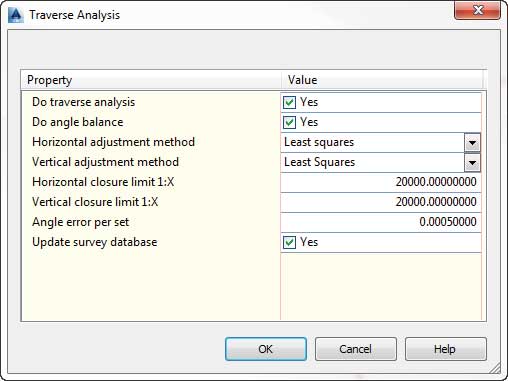Screen dimensions: 508x381
Task: Select the 'Horizontal closure limit 1:X' label
Action: [103, 182]
